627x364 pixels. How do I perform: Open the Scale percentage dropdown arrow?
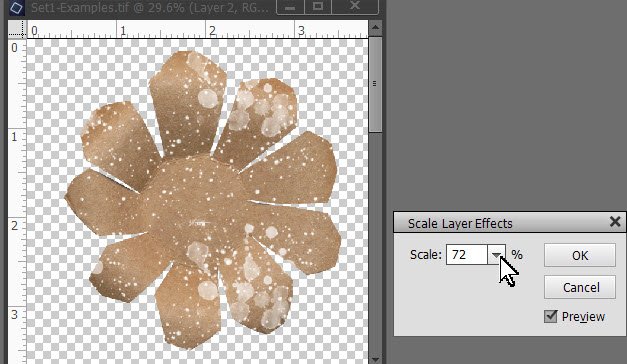pos(496,255)
